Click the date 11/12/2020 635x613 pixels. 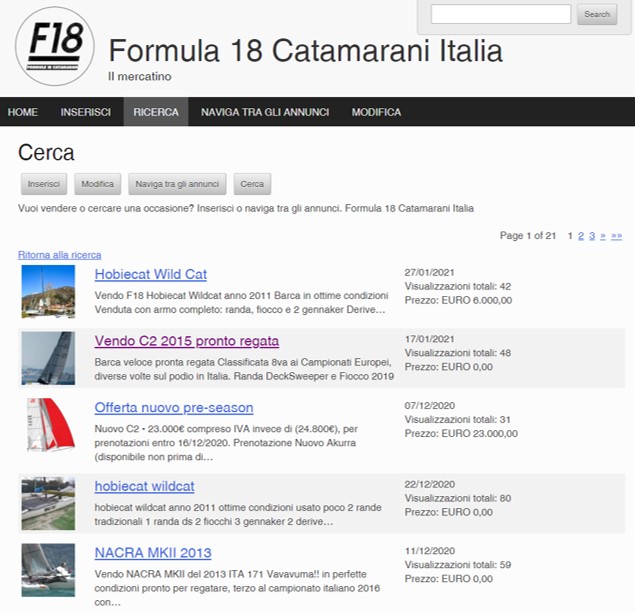click(x=430, y=551)
